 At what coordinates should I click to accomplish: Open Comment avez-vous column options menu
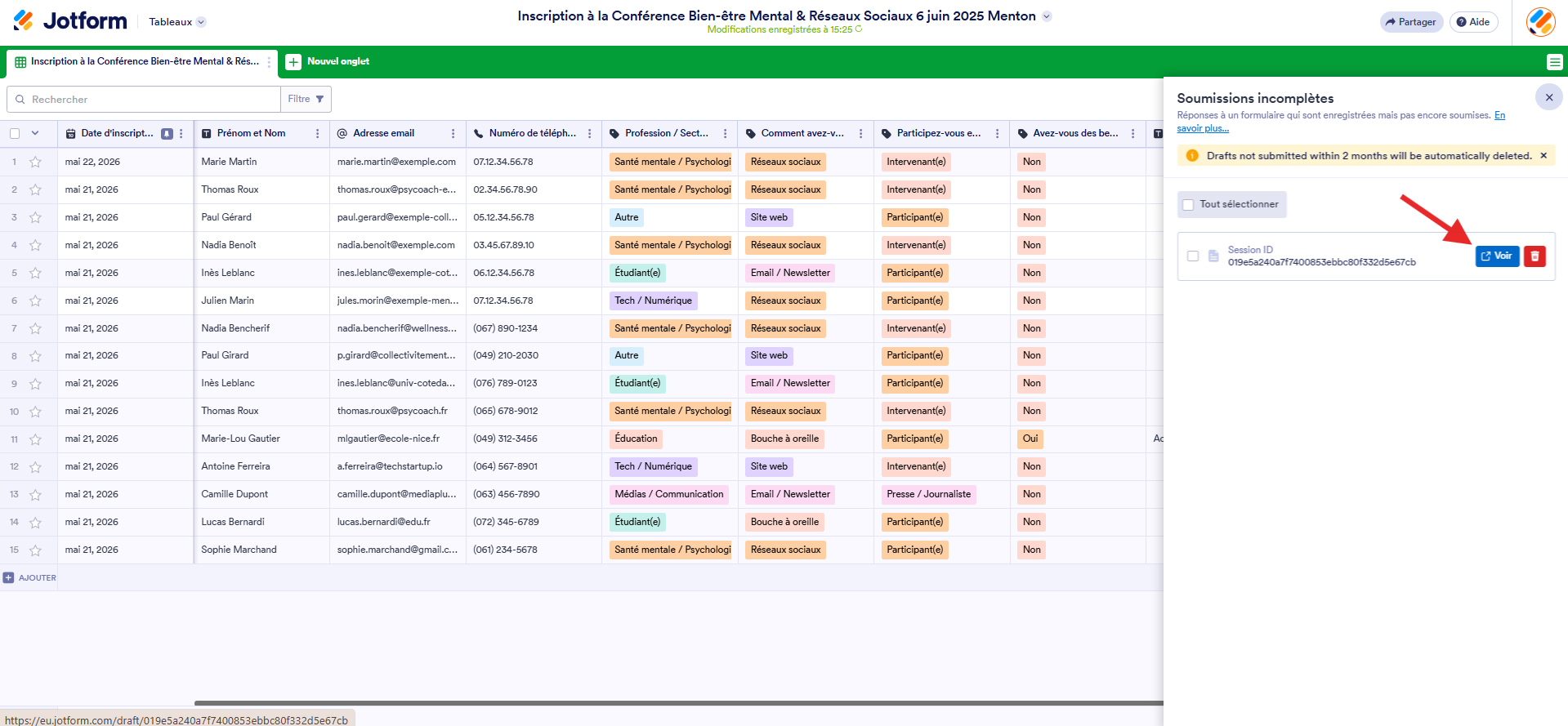coord(860,133)
